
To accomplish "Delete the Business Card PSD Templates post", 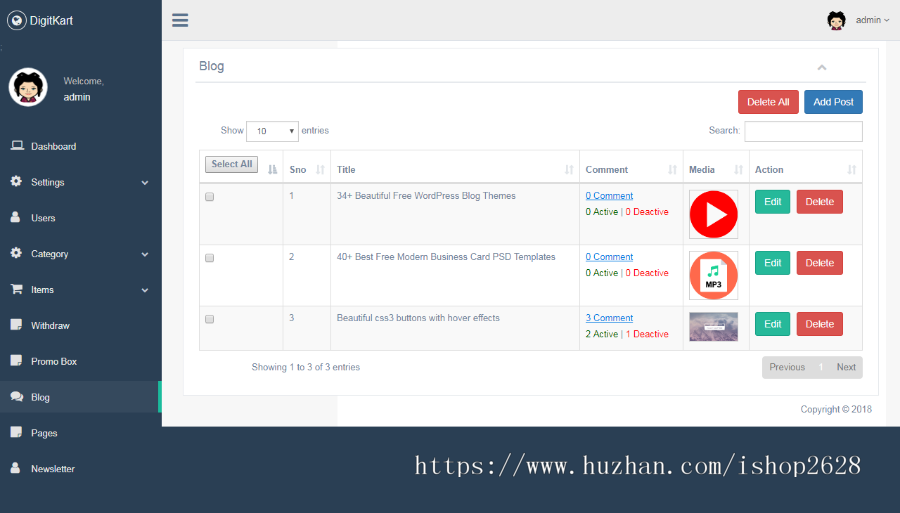I will pyautogui.click(x=820, y=263).
